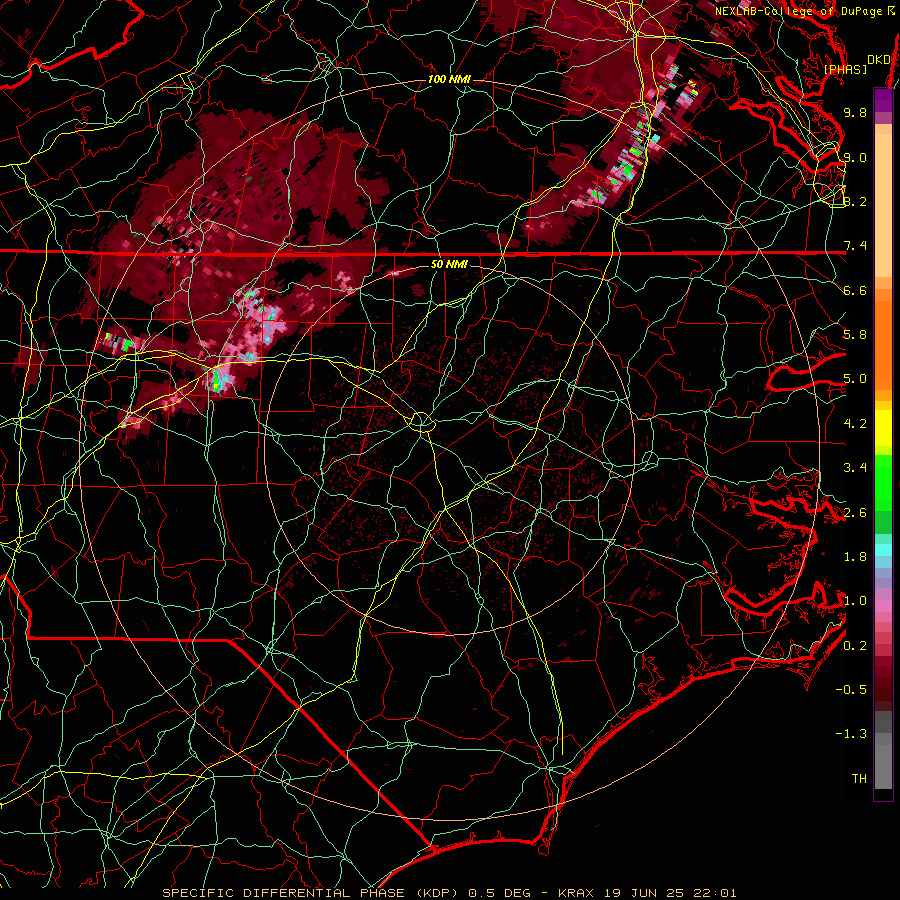Click the 4.2 value on the color scale

click(855, 424)
